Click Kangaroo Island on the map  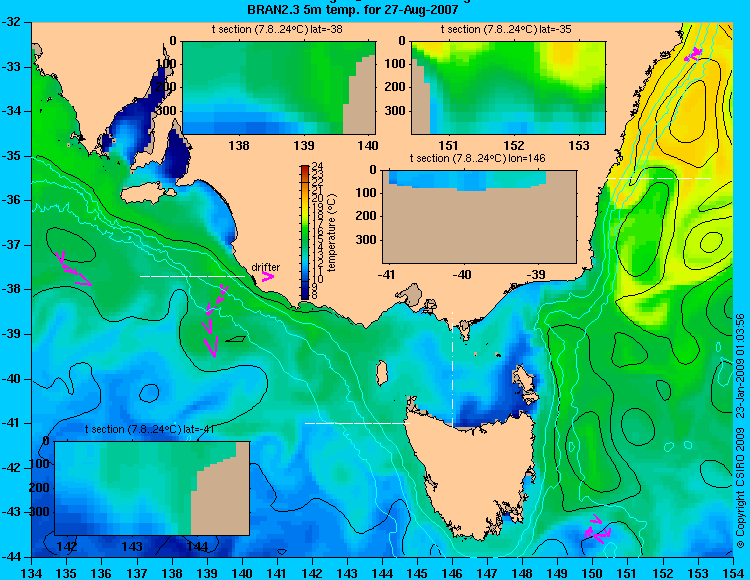coord(148,193)
